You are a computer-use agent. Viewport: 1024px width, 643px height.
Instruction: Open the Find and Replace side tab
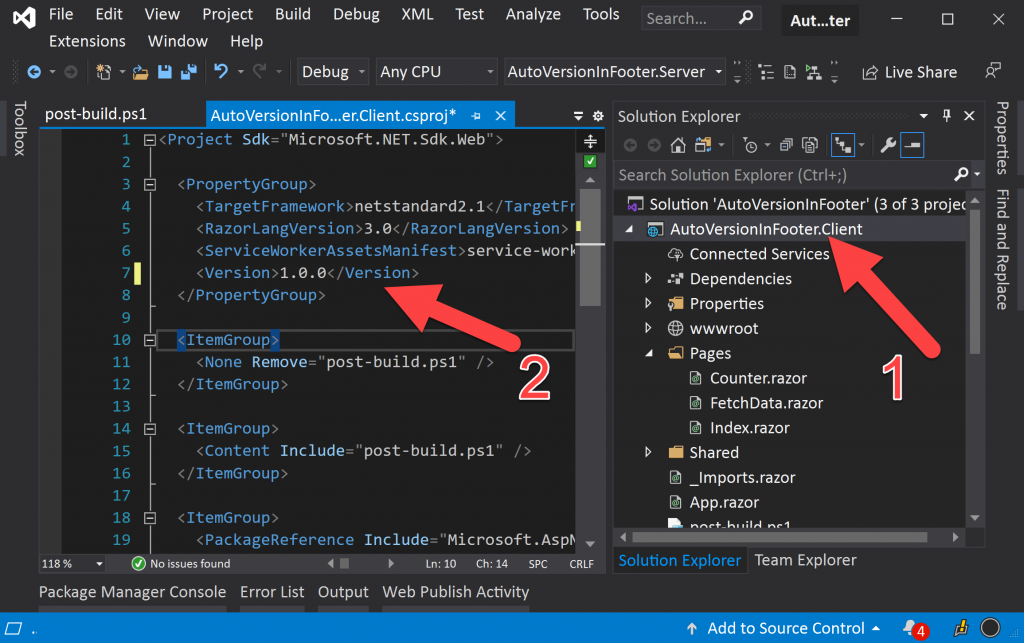(x=1002, y=249)
